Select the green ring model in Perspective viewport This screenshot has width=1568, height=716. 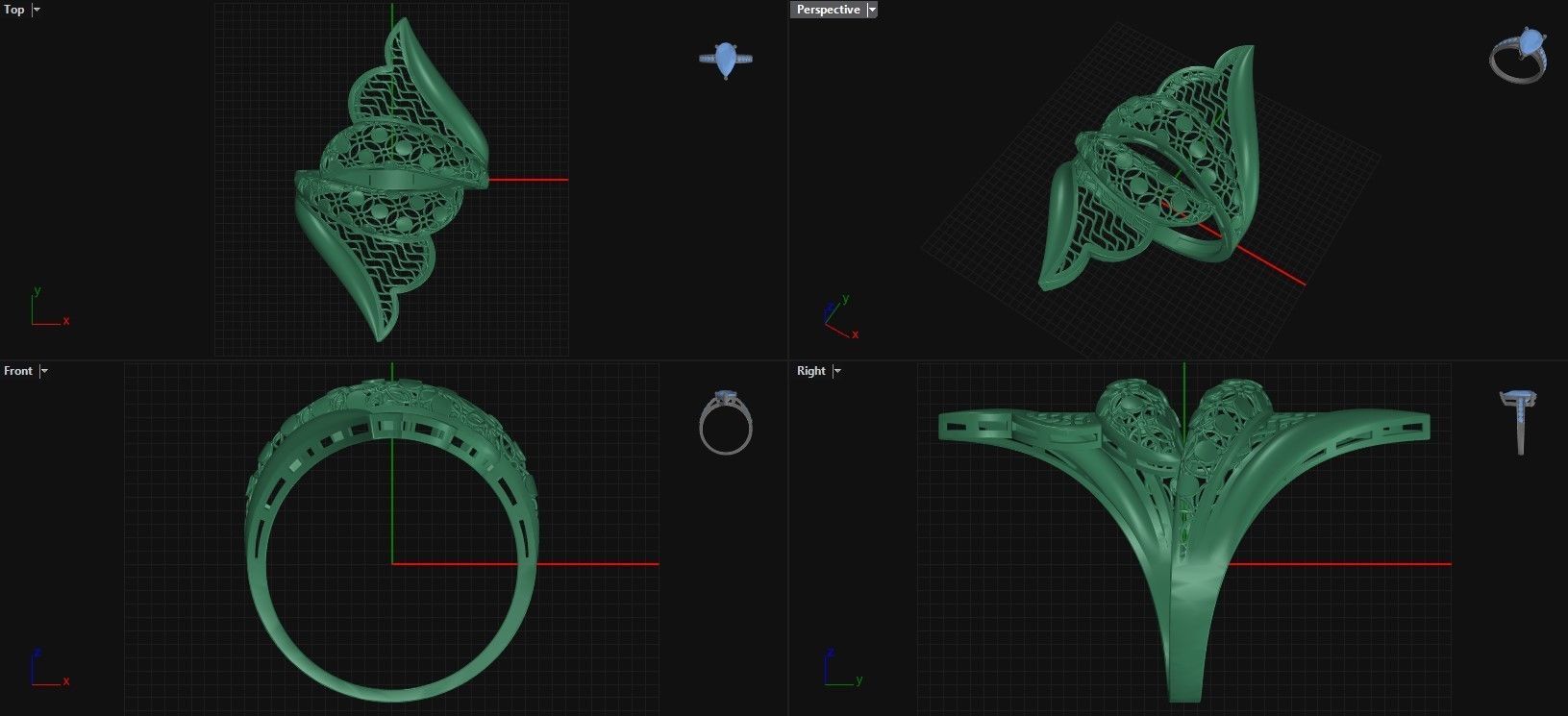[x=1150, y=168]
